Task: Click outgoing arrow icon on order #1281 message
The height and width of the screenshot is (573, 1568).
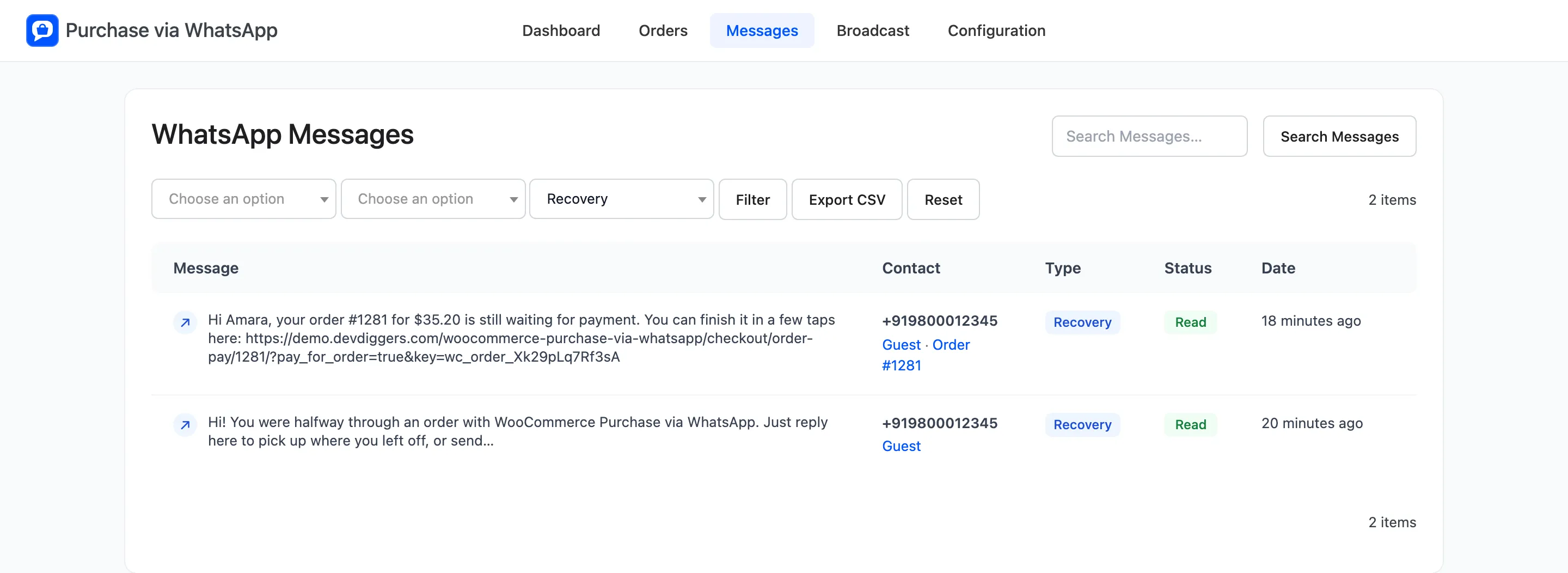Action: (185, 323)
